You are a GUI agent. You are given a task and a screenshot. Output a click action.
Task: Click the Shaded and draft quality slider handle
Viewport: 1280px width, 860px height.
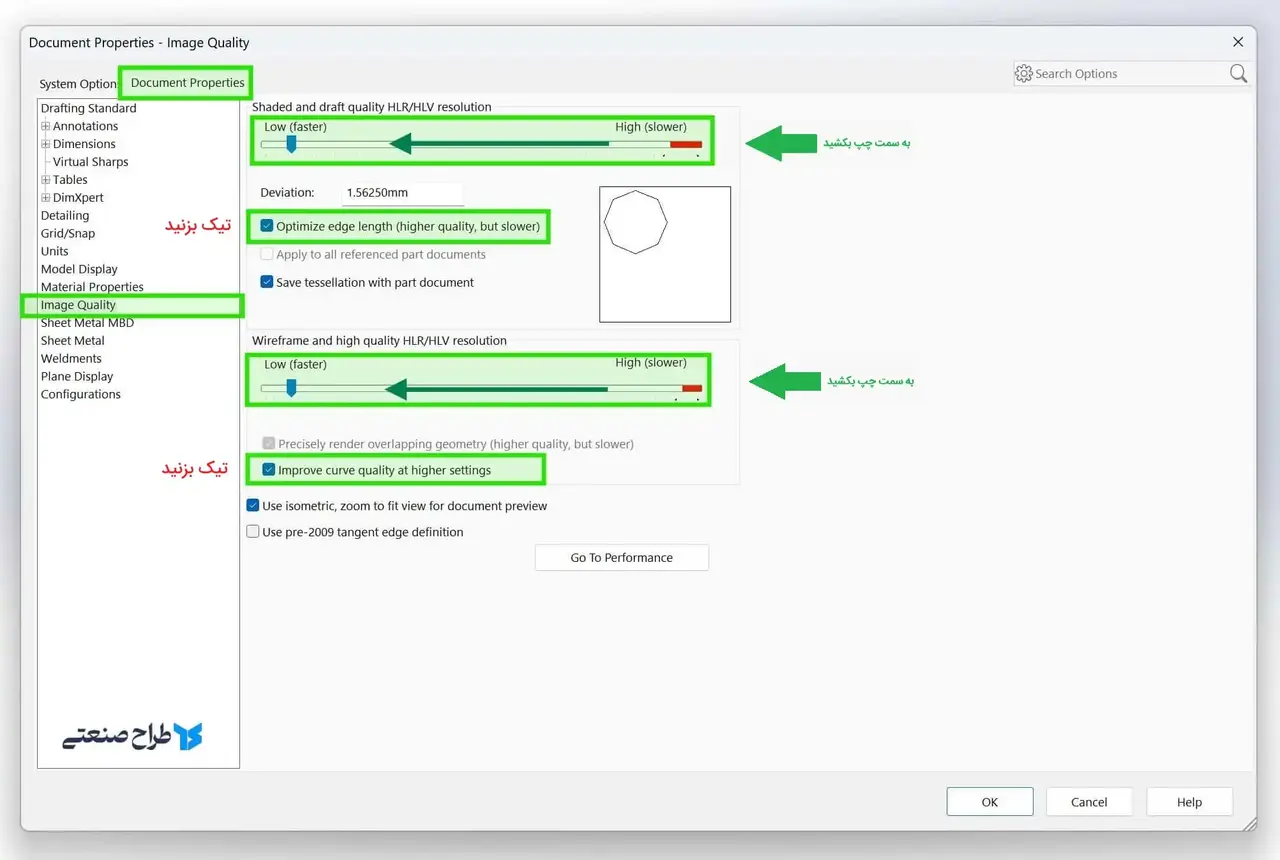click(291, 144)
